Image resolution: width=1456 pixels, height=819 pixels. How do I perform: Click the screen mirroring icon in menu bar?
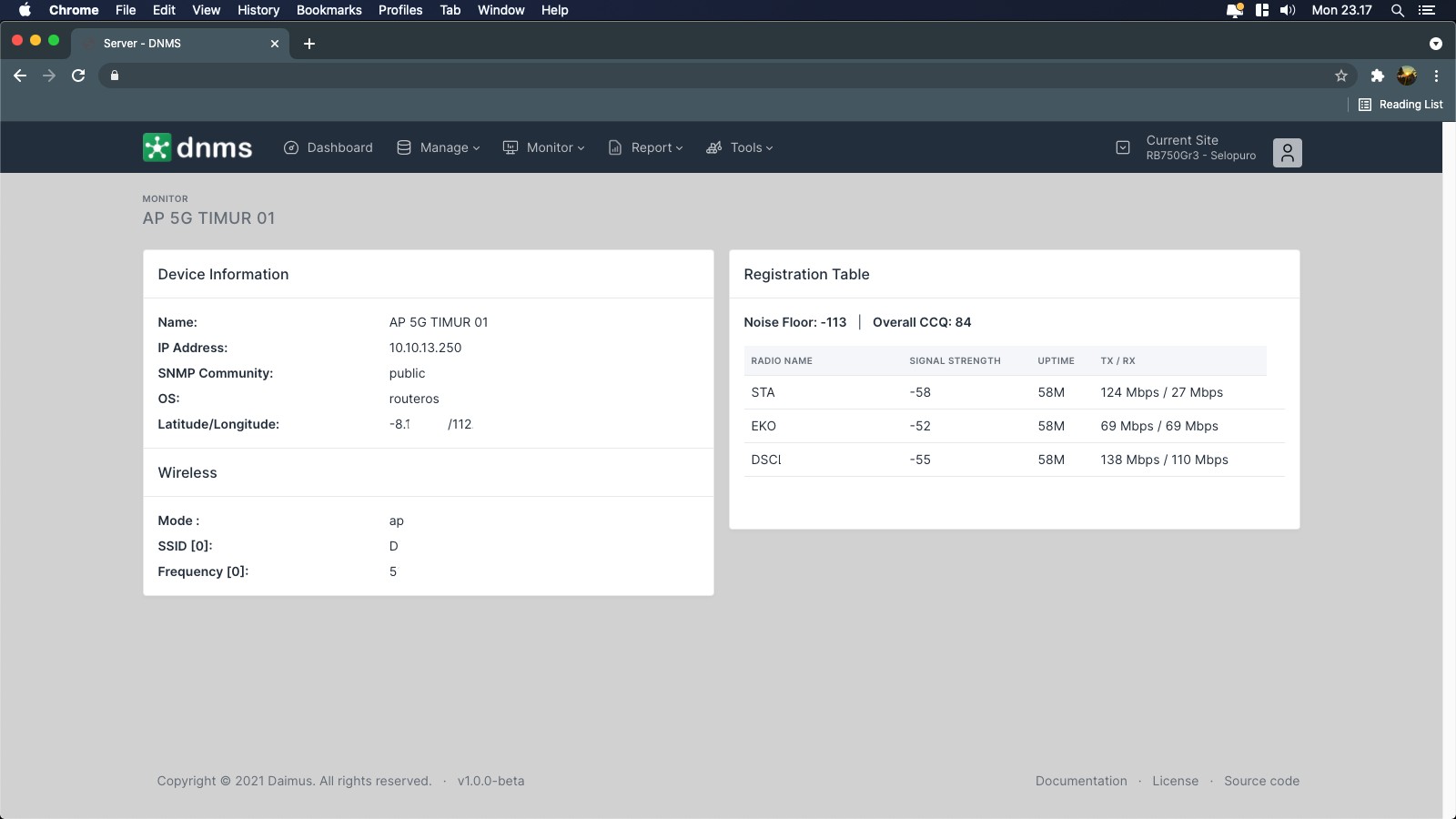[x=1234, y=10]
